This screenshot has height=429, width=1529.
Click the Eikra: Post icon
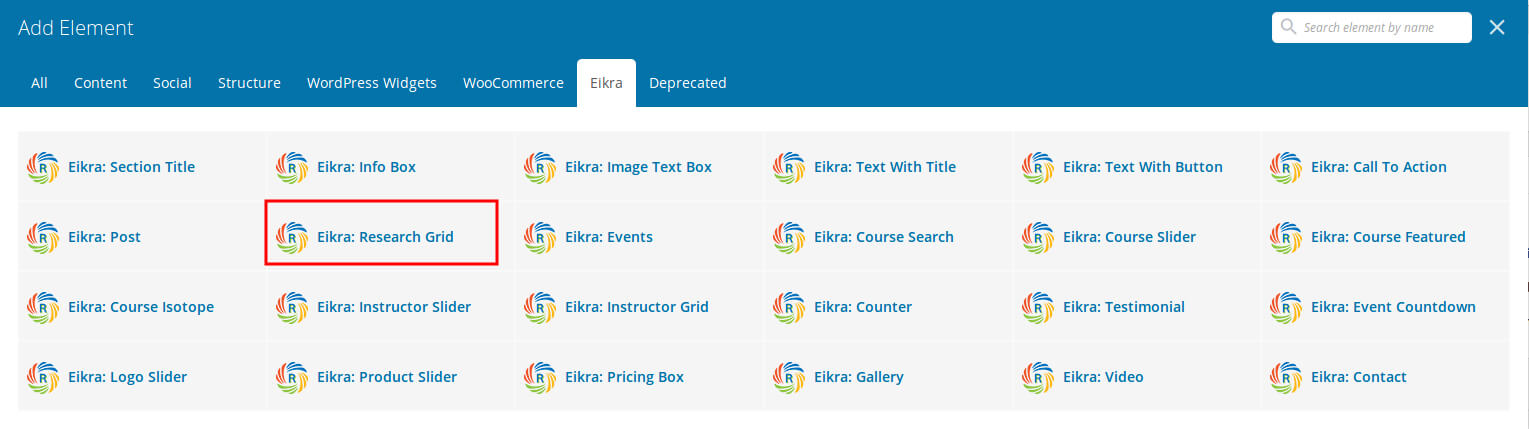(43, 237)
